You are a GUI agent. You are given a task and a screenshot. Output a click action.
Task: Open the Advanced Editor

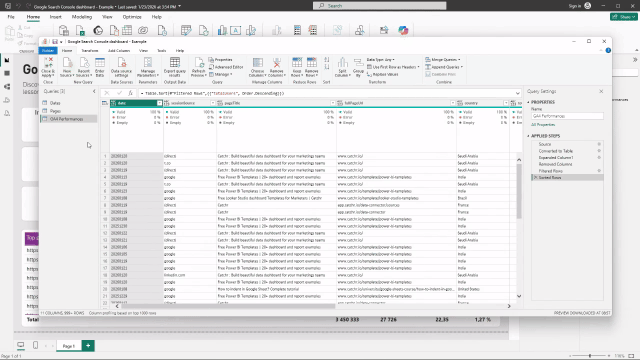pos(226,67)
